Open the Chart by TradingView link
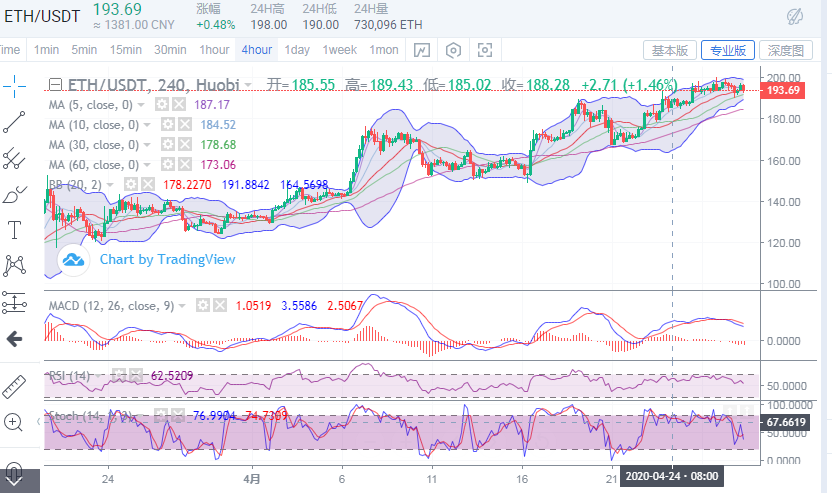Viewport: 832px width, 493px height. tap(168, 260)
